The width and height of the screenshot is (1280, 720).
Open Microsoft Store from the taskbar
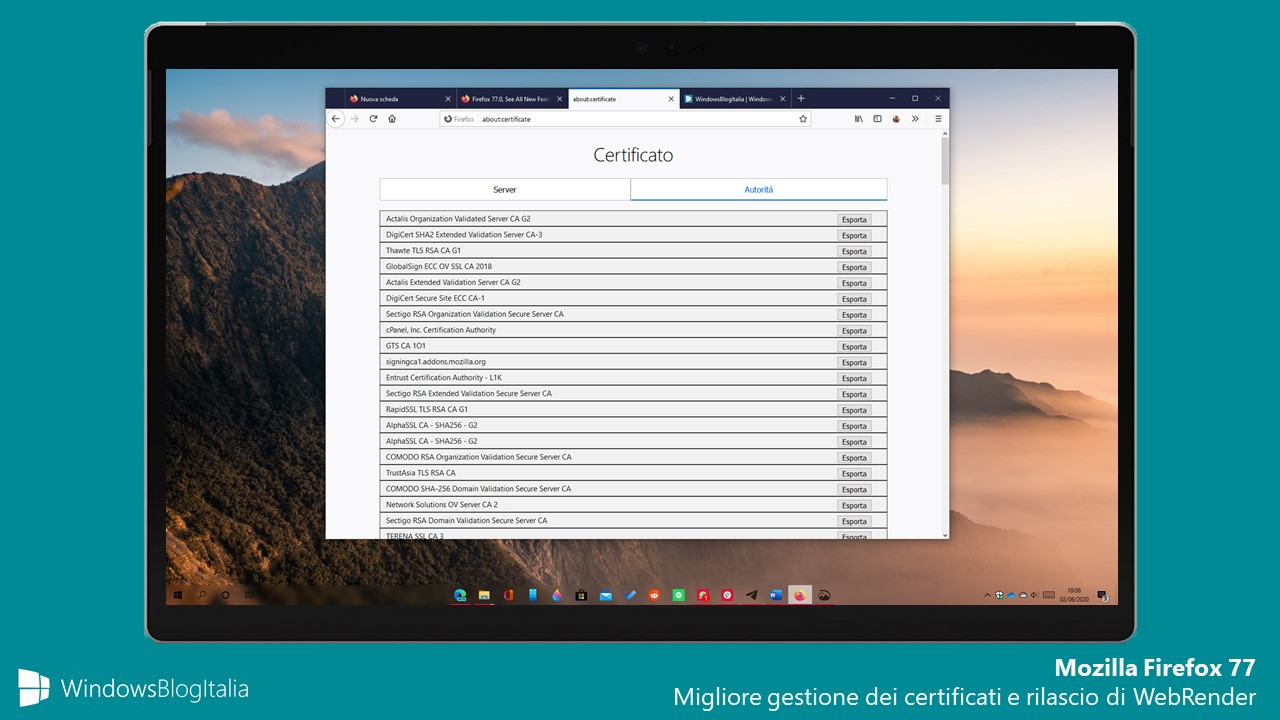pyautogui.click(x=581, y=595)
